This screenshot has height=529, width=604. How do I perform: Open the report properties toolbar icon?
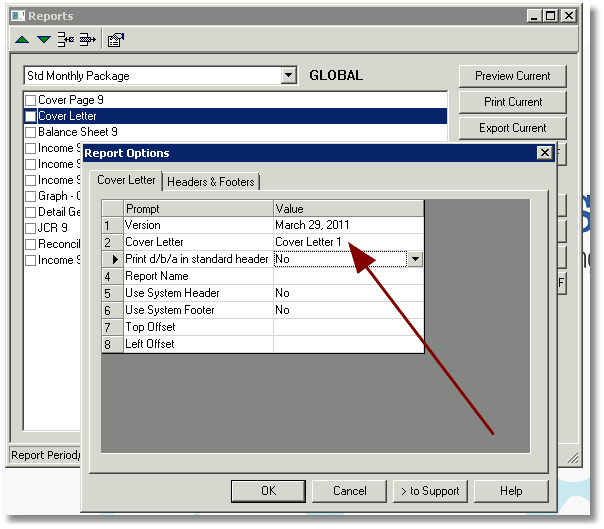pos(116,40)
